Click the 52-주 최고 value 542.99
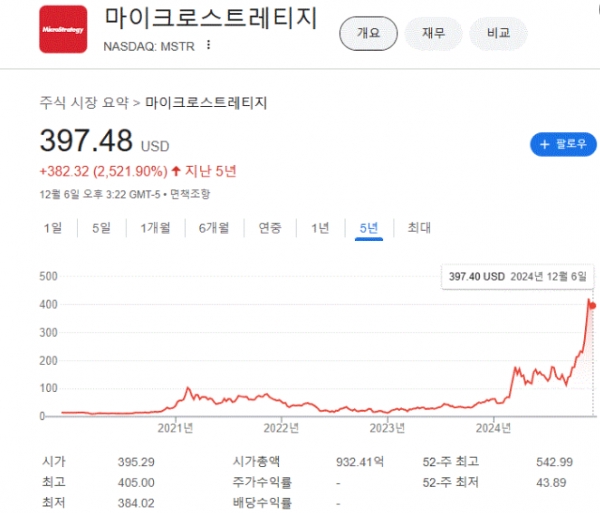This screenshot has width=600, height=513. point(554,462)
